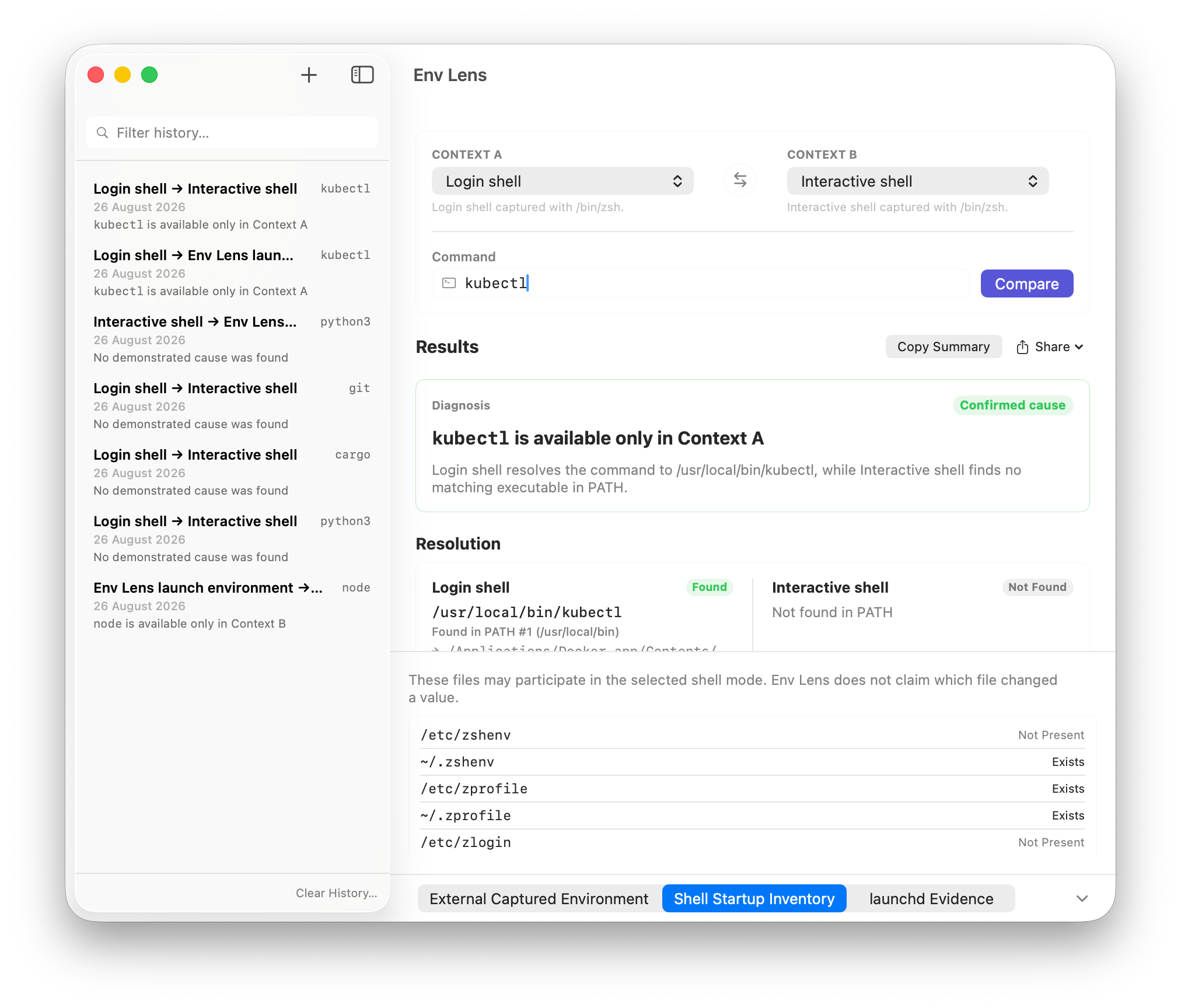
Task: Click the kubectl command input field
Action: click(700, 283)
